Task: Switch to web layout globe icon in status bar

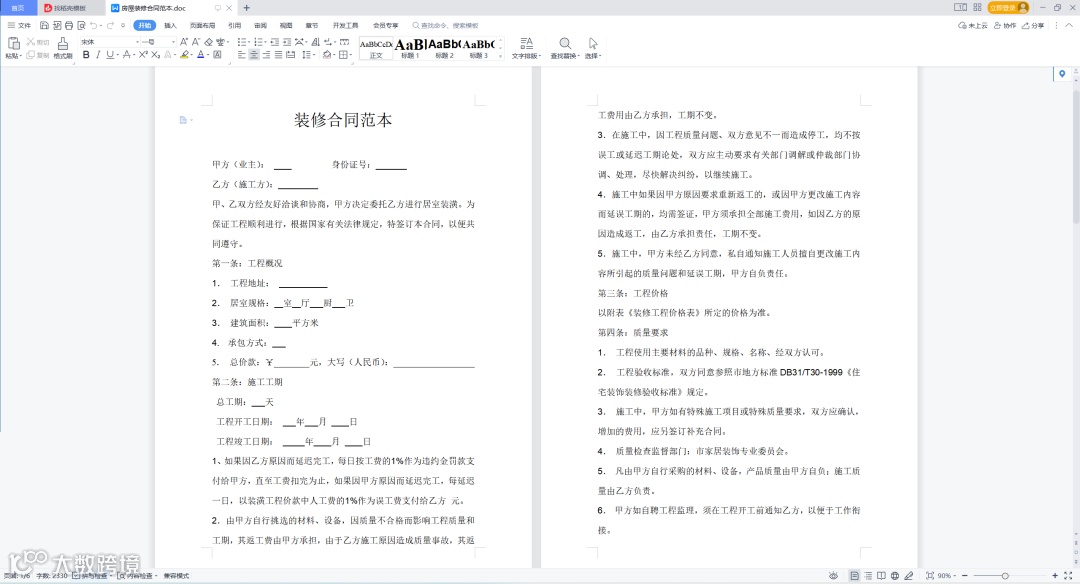Action: (895, 576)
